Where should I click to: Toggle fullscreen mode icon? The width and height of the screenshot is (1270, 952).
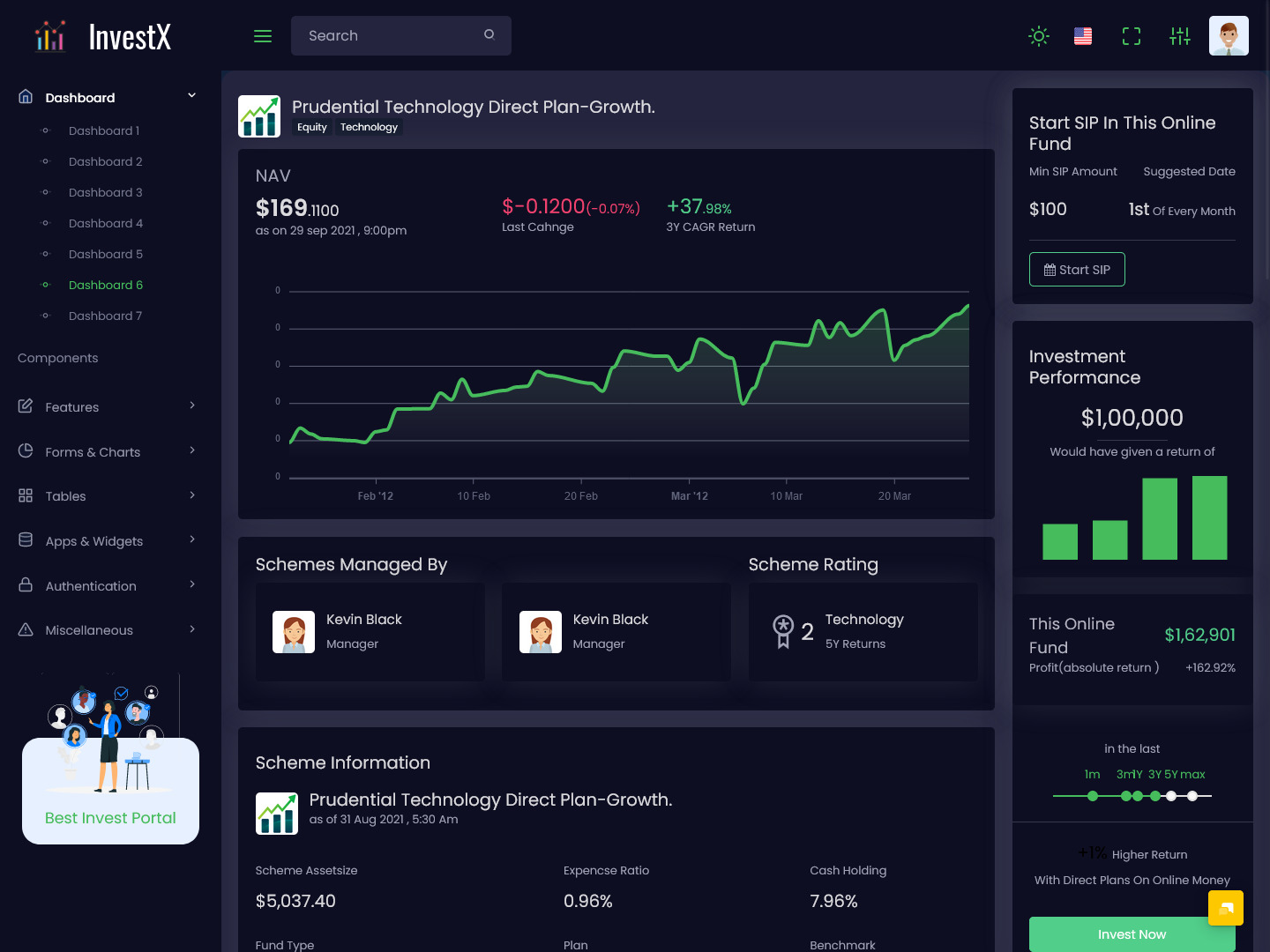click(1132, 36)
